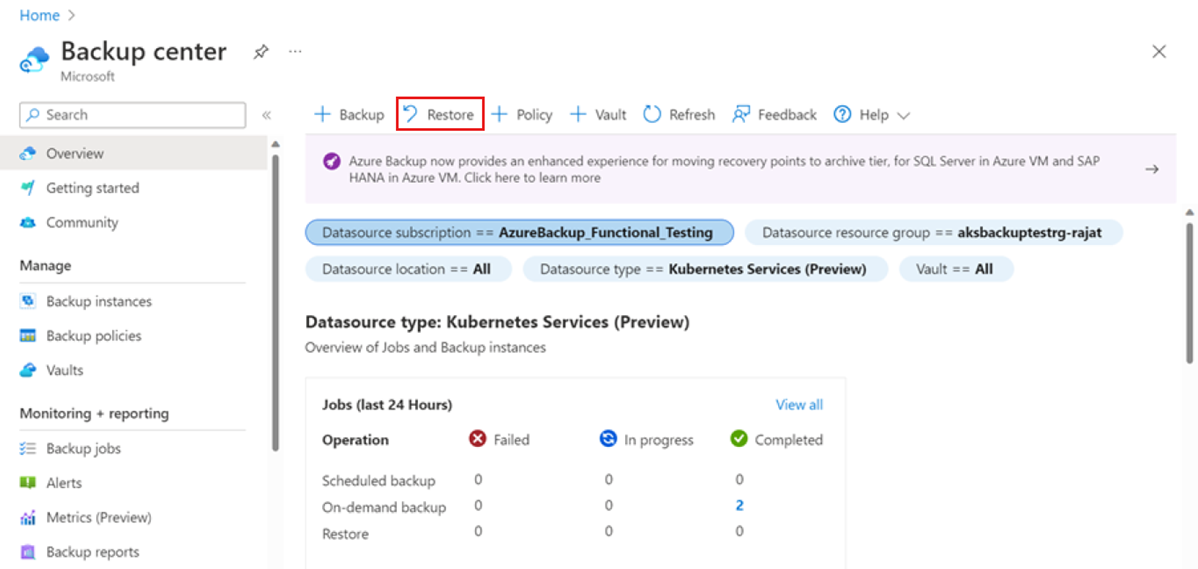Pin Backup center to dashboard
1198x569 pixels.
pos(260,52)
